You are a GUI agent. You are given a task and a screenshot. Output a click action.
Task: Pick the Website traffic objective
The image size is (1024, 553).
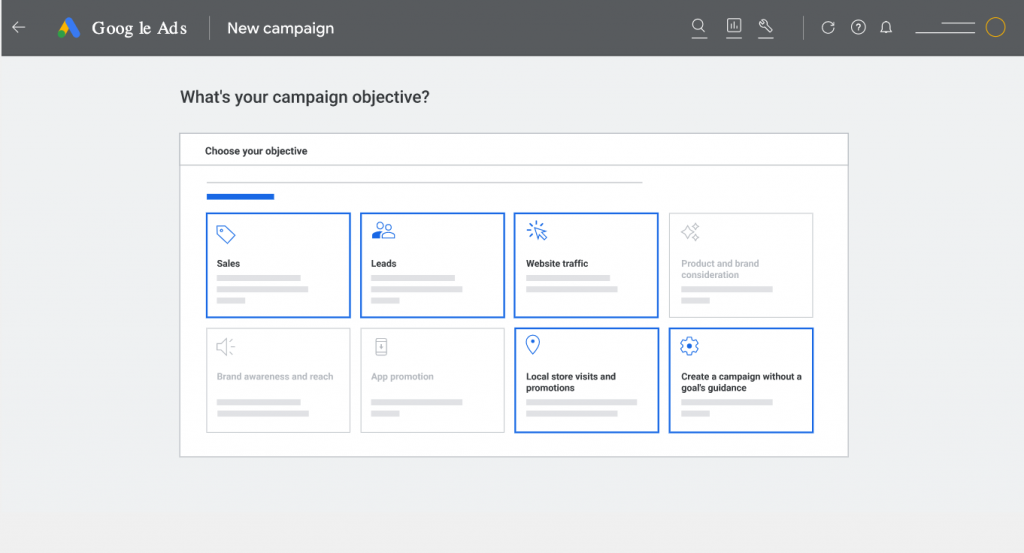586,265
